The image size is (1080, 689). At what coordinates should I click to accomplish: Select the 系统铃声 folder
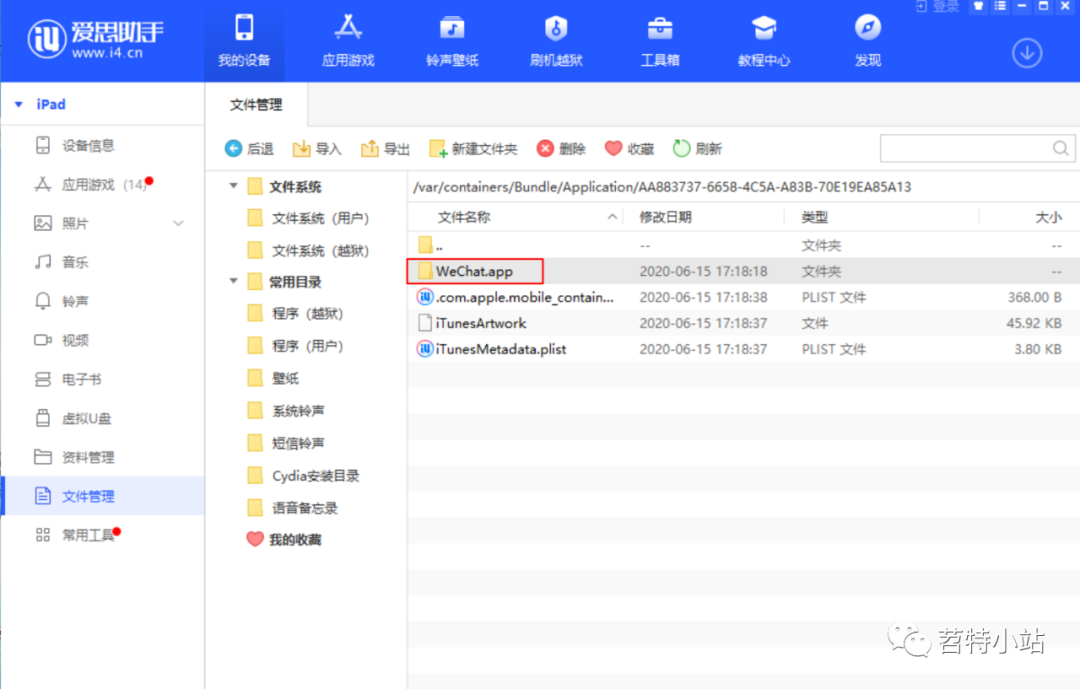coord(286,411)
